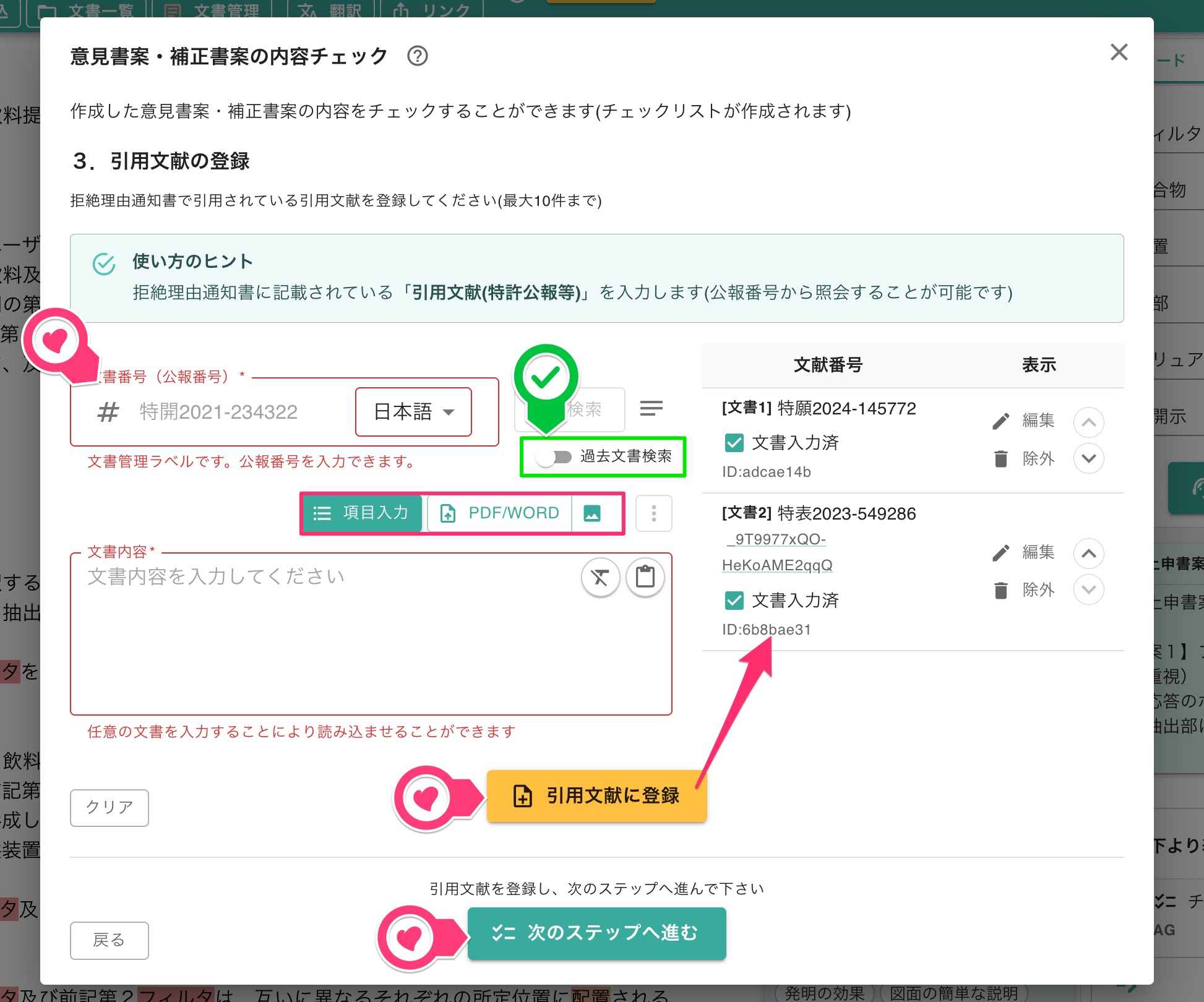Image resolution: width=1204 pixels, height=1002 pixels.
Task: Click the [文書2] 特表2023-549286 entry
Action: 819,514
